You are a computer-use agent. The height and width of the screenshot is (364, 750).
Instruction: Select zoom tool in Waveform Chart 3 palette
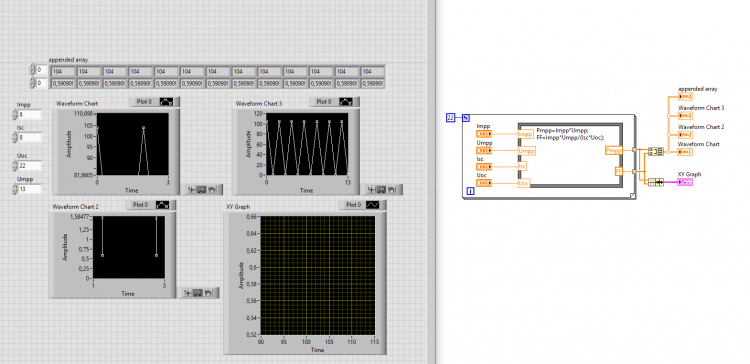[381, 189]
